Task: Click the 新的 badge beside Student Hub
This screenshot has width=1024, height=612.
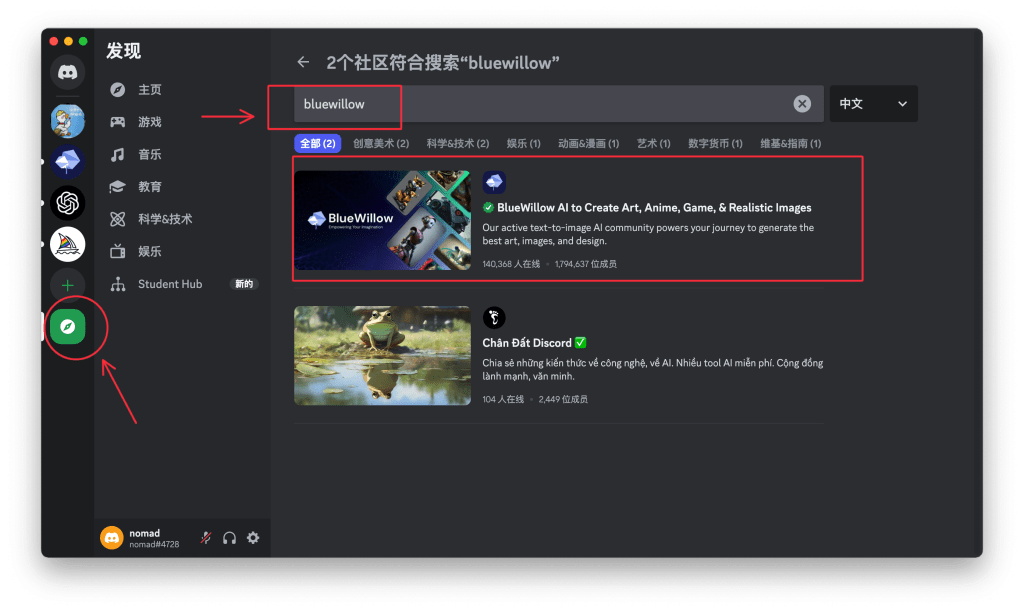Action: (244, 284)
